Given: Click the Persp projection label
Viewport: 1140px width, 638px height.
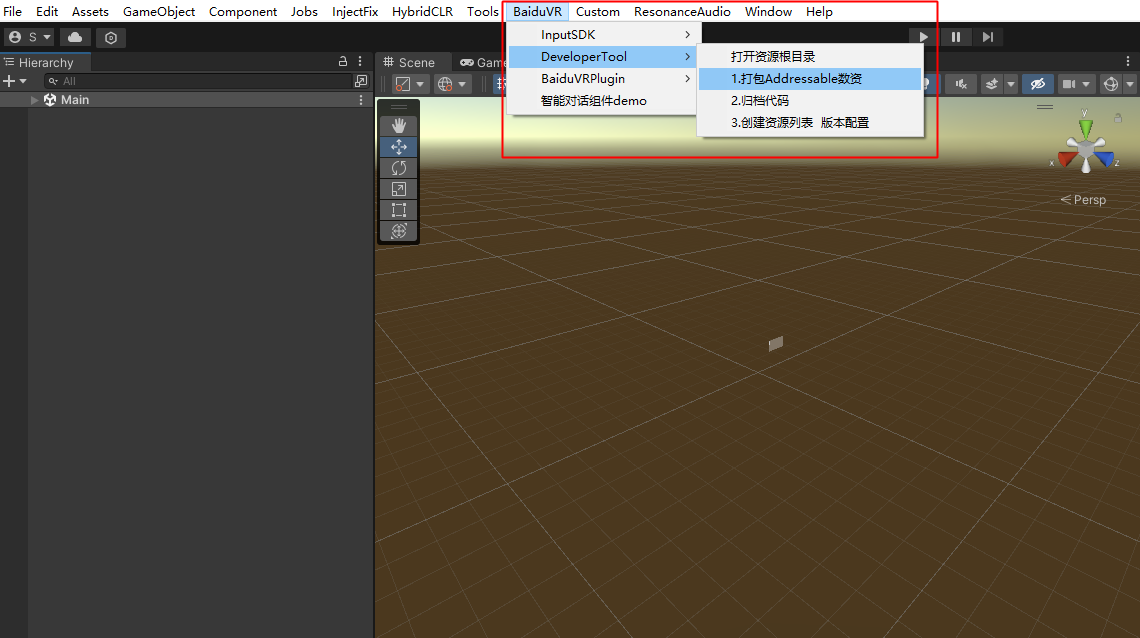Looking at the screenshot, I should [1089, 200].
